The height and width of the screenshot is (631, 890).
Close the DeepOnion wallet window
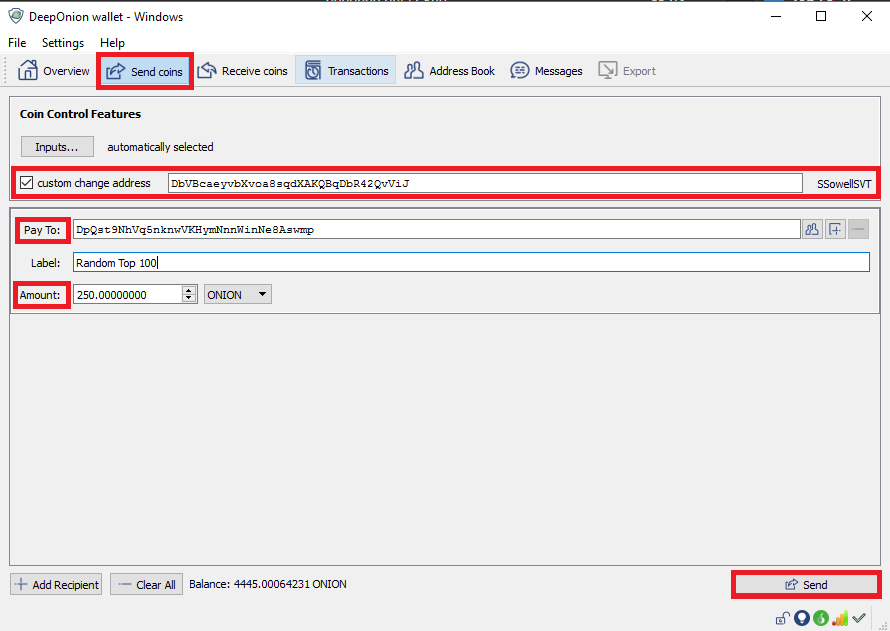(867, 16)
